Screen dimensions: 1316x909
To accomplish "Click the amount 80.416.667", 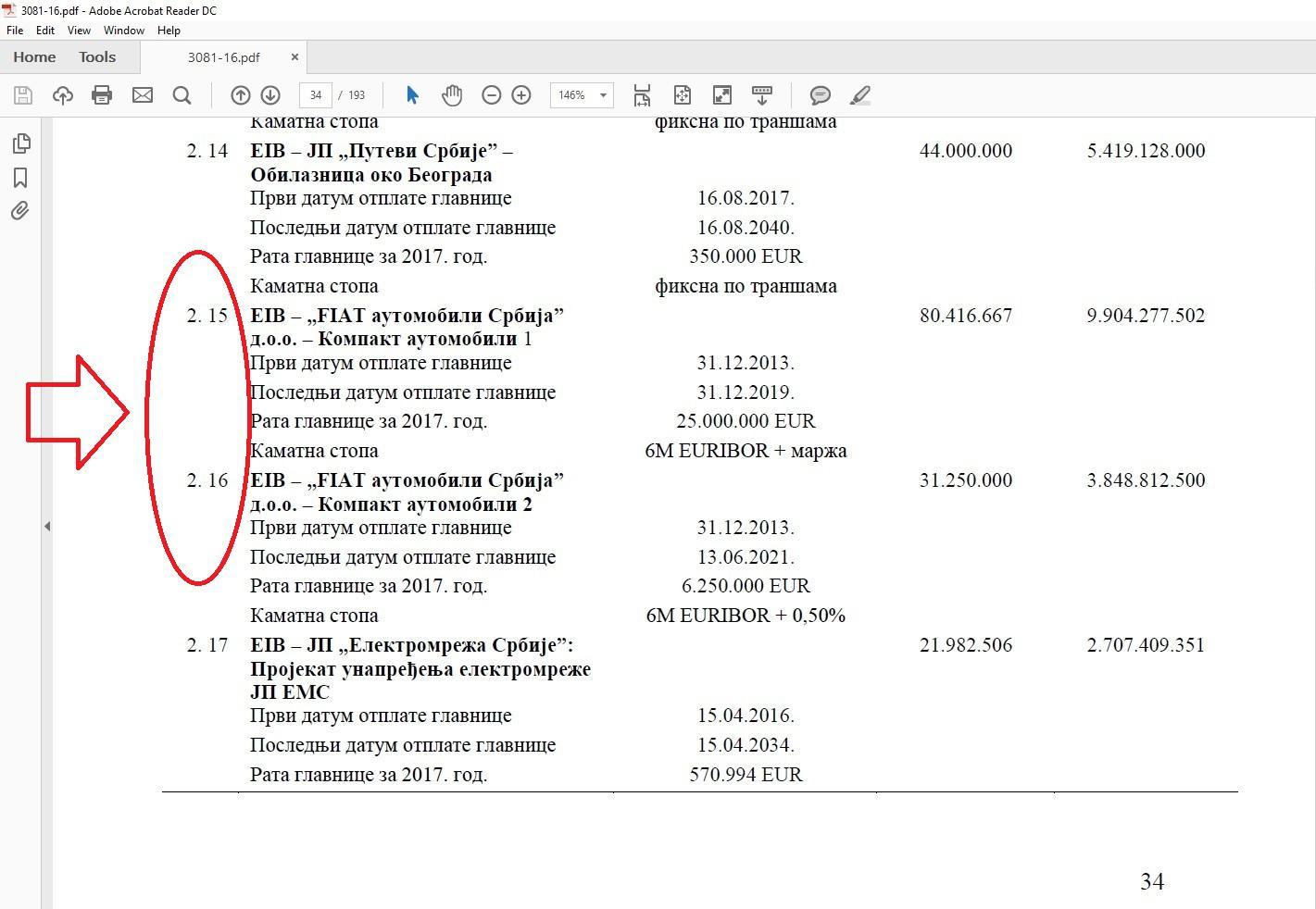I will coord(966,316).
